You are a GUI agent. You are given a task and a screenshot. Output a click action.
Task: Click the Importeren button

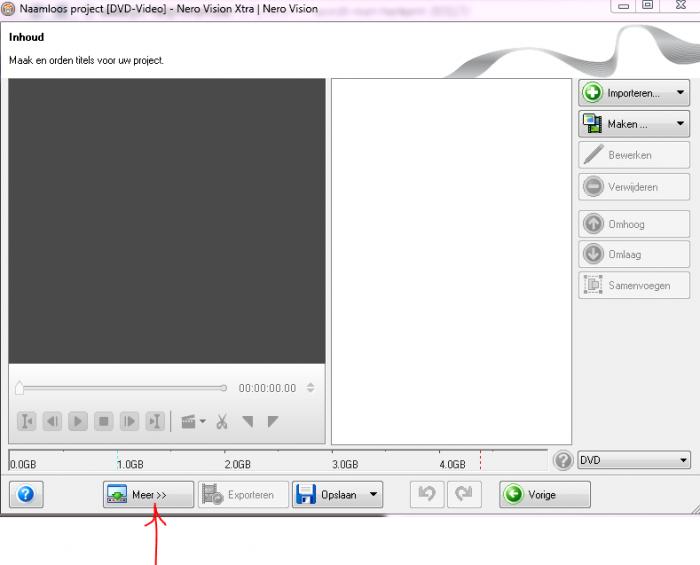click(x=633, y=93)
